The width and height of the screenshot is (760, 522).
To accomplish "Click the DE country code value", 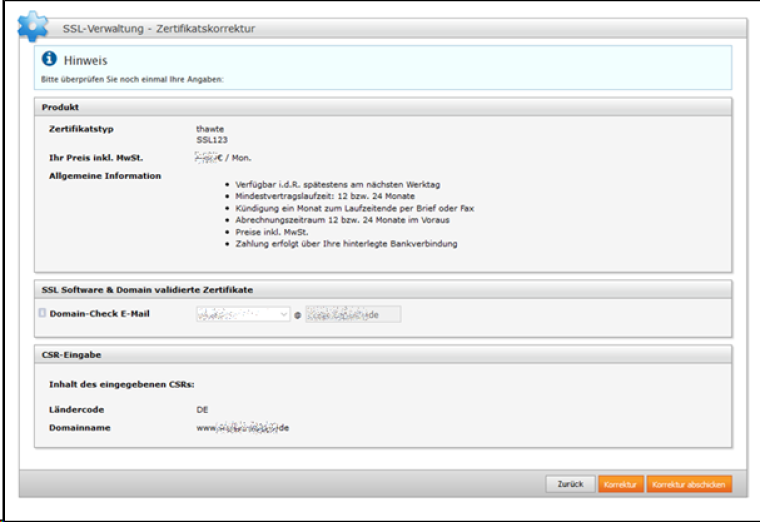I will pos(202,410).
